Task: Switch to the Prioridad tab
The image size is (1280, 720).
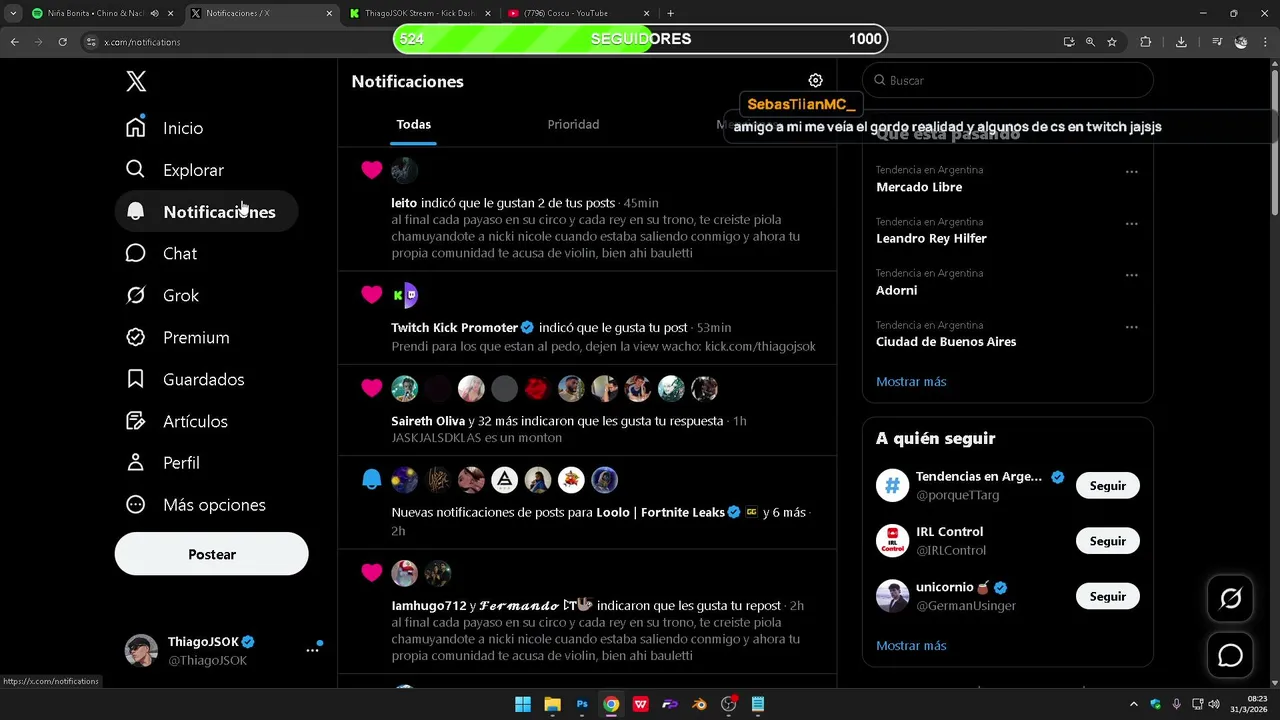Action: pyautogui.click(x=573, y=125)
